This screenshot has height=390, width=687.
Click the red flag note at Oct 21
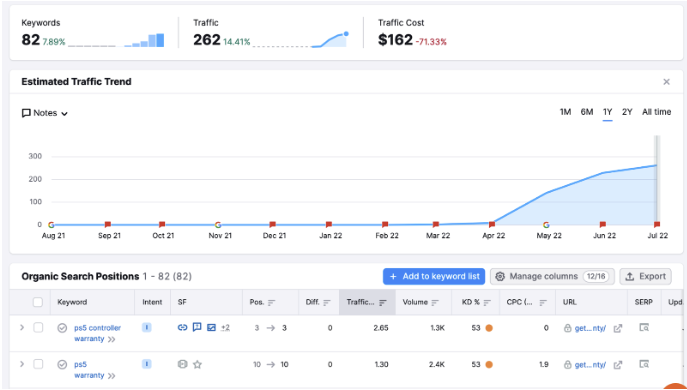[x=162, y=225]
